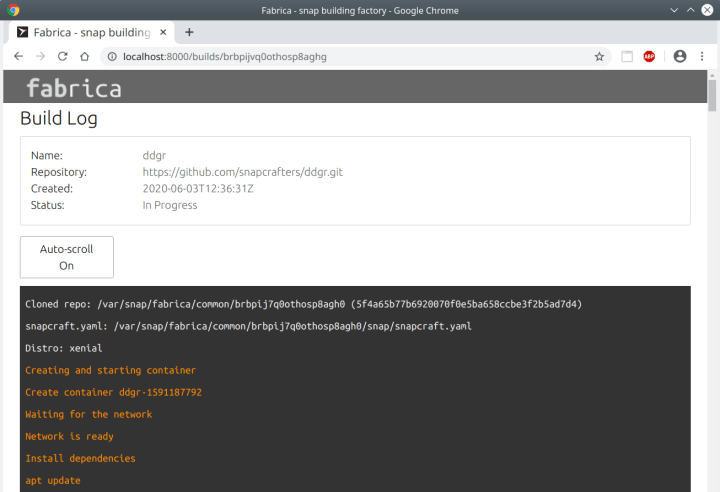This screenshot has height=492, width=720.
Task: Open the browser home page icon
Action: click(x=84, y=57)
